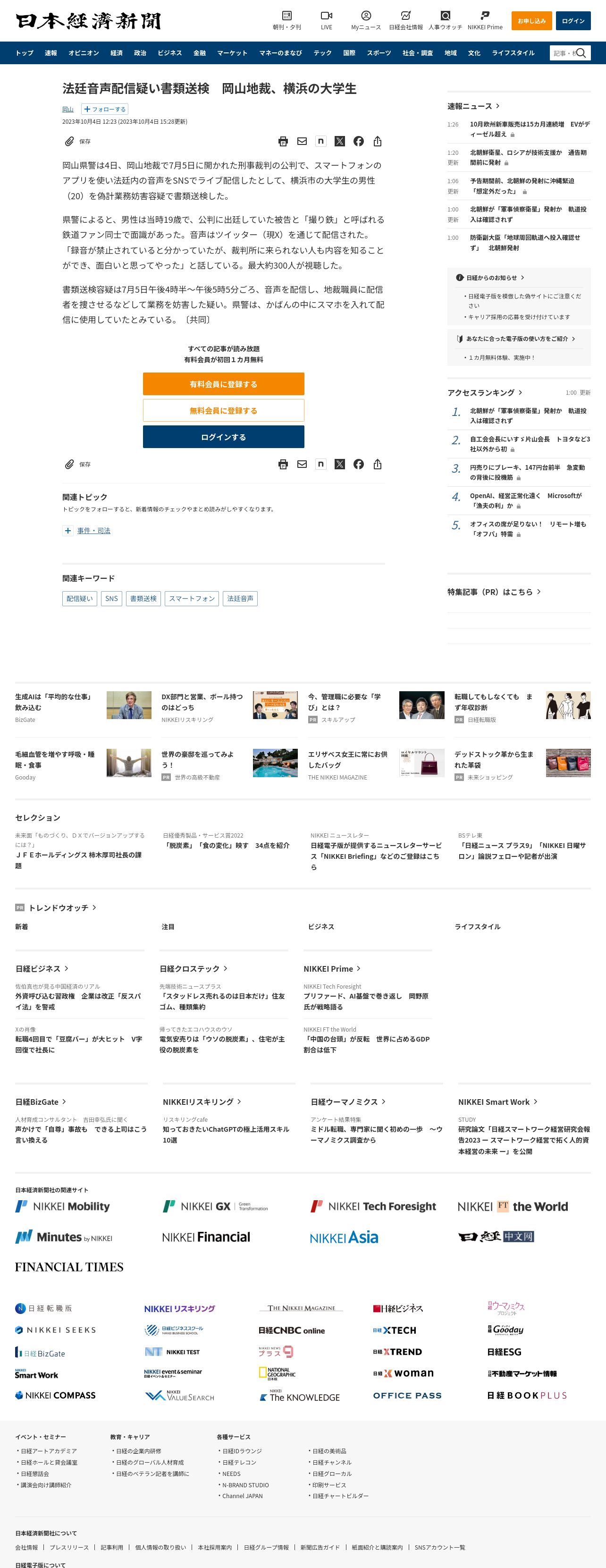Open the NIKKEI Mobility logo link
This screenshot has width=606, height=1568.
point(63,1206)
